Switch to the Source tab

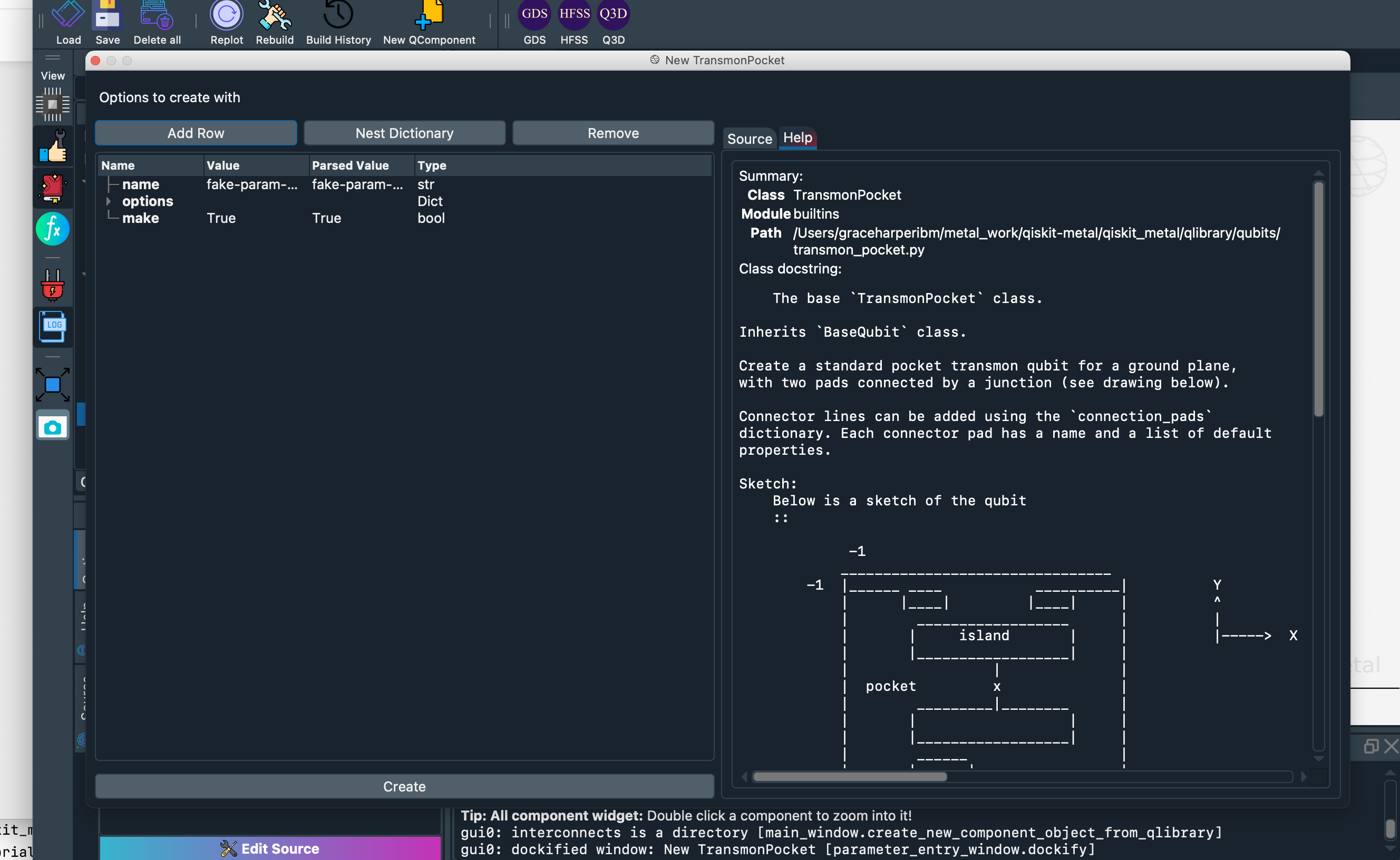point(749,138)
